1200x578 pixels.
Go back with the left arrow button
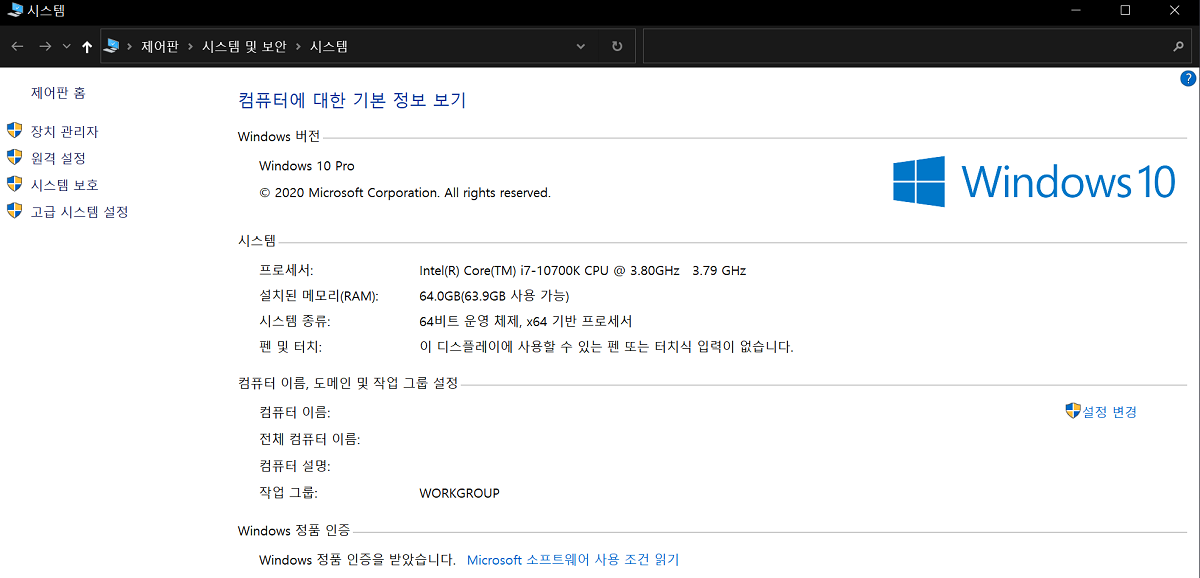point(17,46)
